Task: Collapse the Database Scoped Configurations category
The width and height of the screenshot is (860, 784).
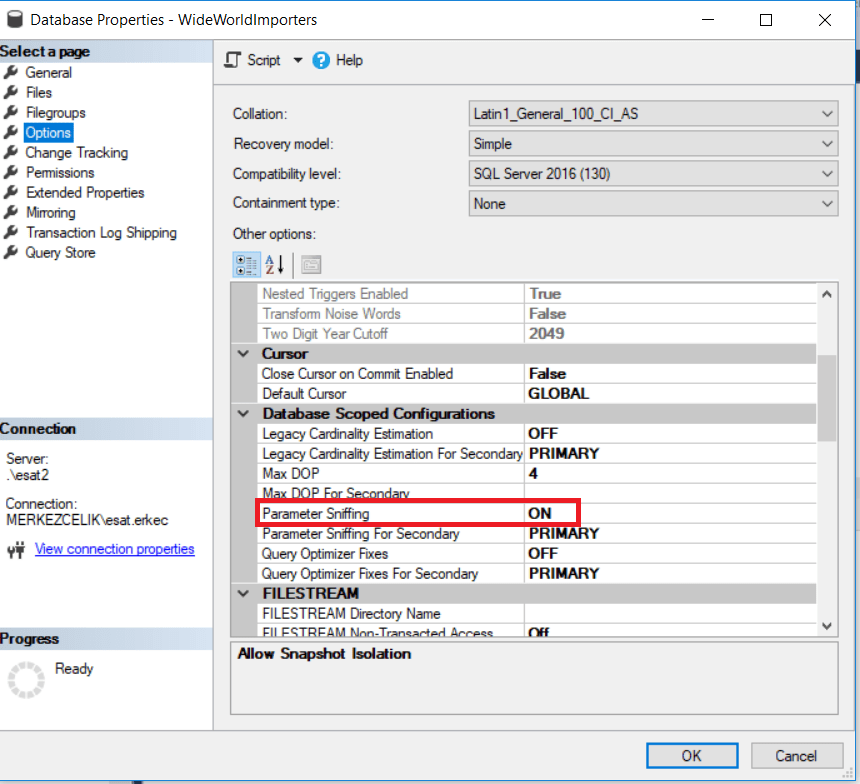Action: 244,414
